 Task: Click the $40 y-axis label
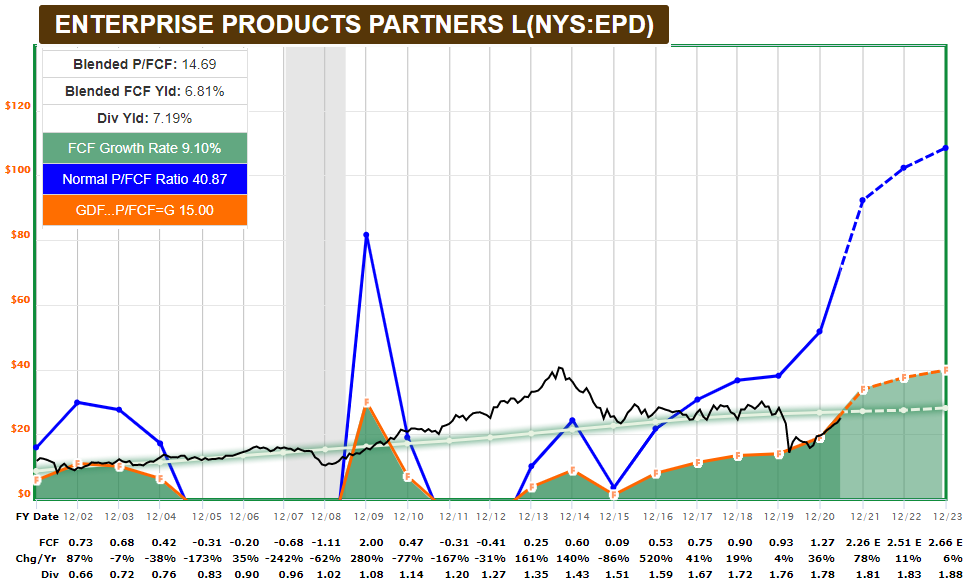[x=20, y=364]
